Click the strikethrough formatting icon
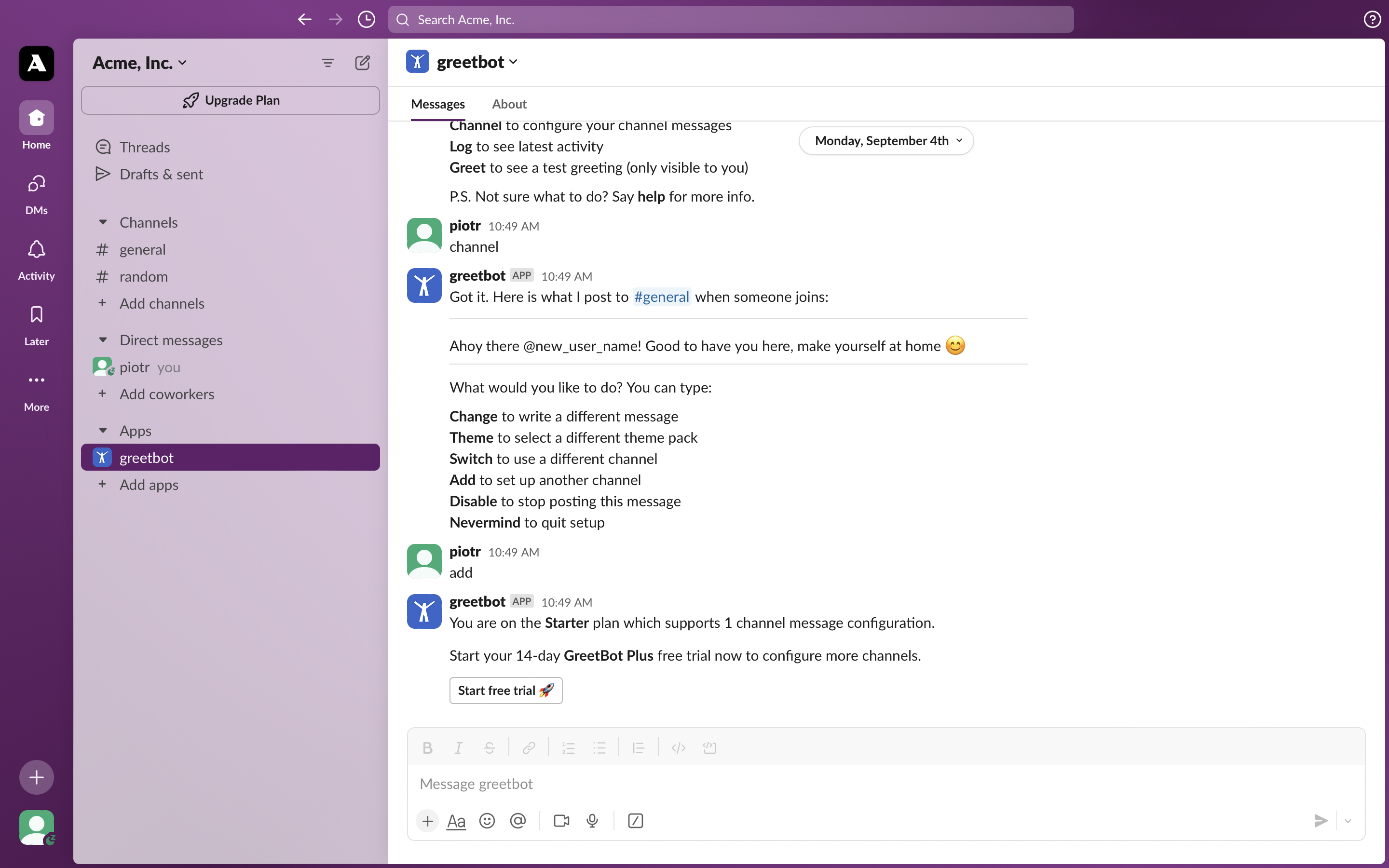Screen dimensions: 1389x868 tap(490, 747)
